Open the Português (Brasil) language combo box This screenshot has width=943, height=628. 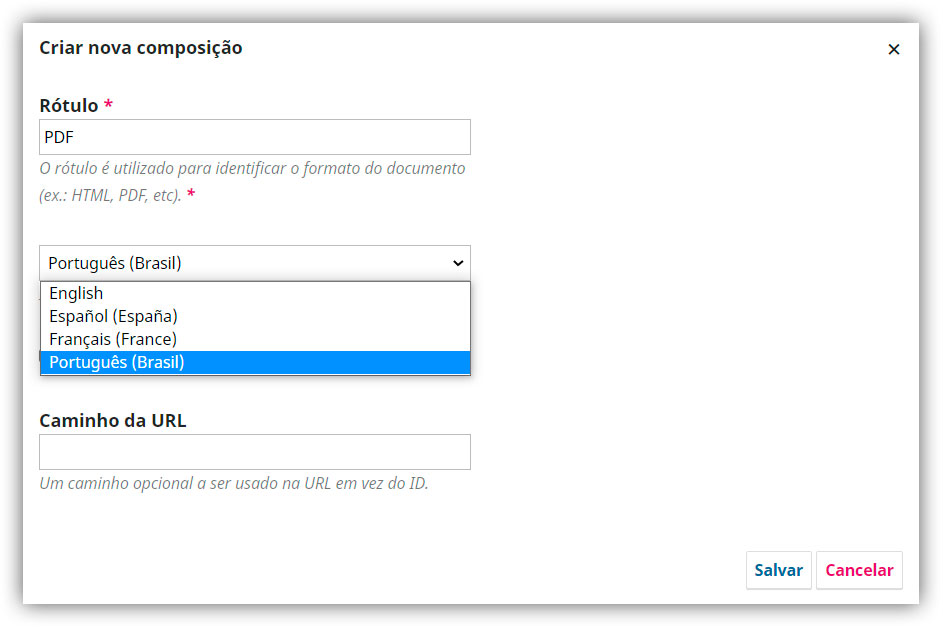255,263
